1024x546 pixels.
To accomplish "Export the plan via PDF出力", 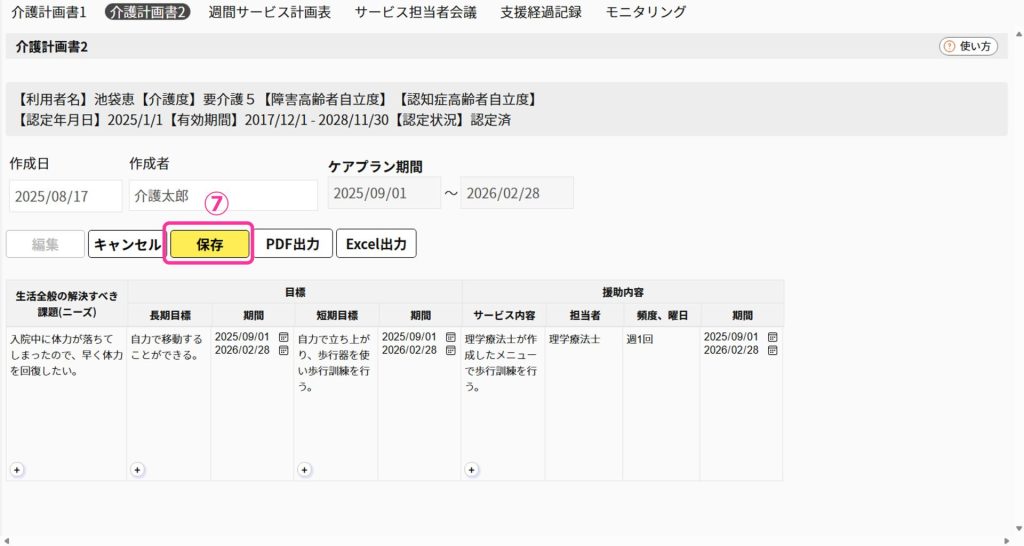I will (292, 244).
